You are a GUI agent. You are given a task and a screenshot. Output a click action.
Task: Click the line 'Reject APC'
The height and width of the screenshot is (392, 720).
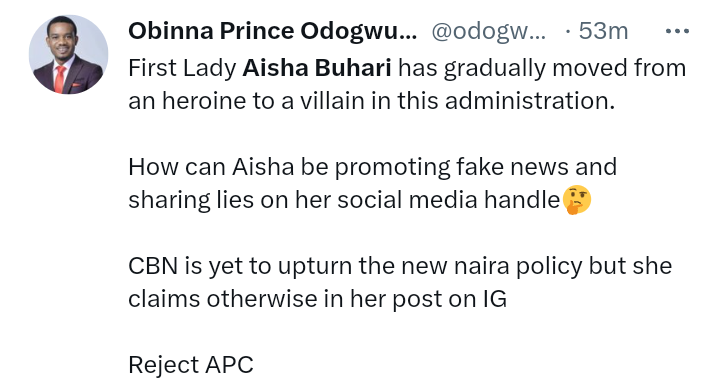point(191,365)
